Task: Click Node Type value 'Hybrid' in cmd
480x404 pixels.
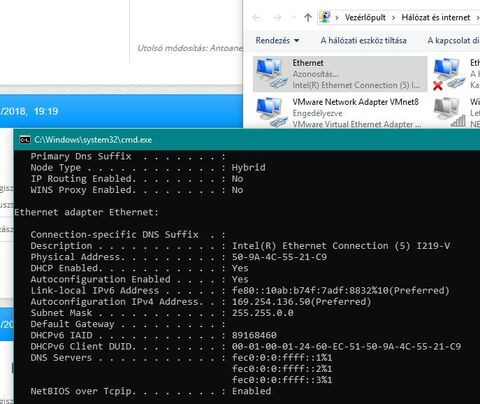Action: [249, 167]
